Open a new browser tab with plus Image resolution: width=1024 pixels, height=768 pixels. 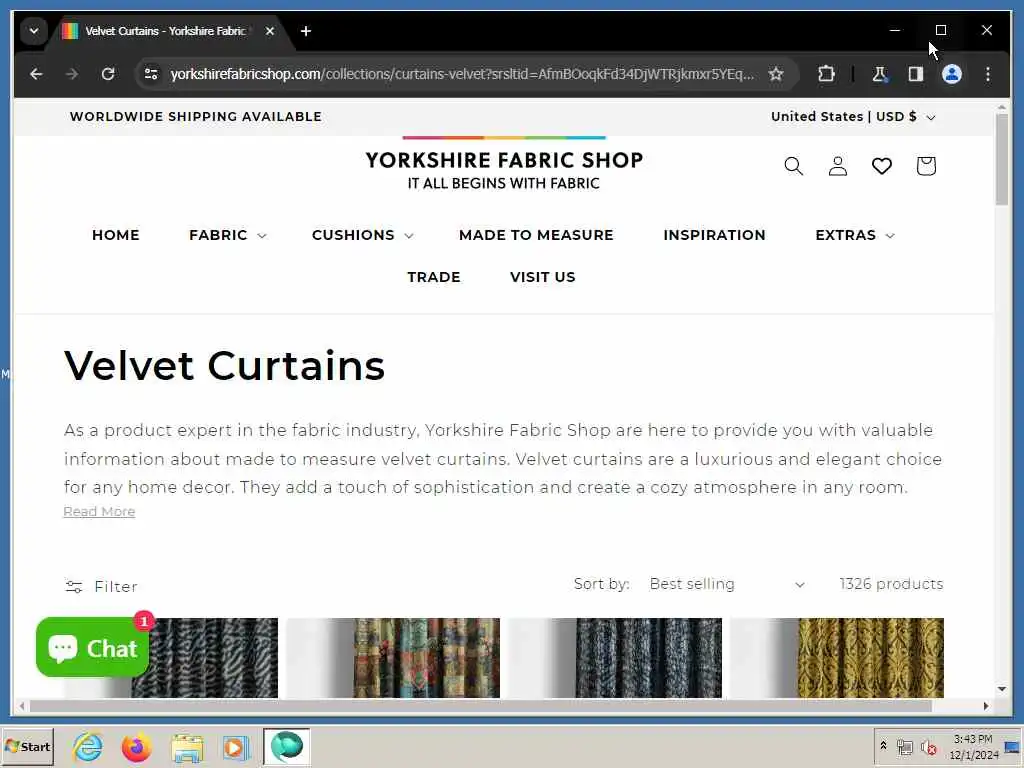click(x=306, y=31)
